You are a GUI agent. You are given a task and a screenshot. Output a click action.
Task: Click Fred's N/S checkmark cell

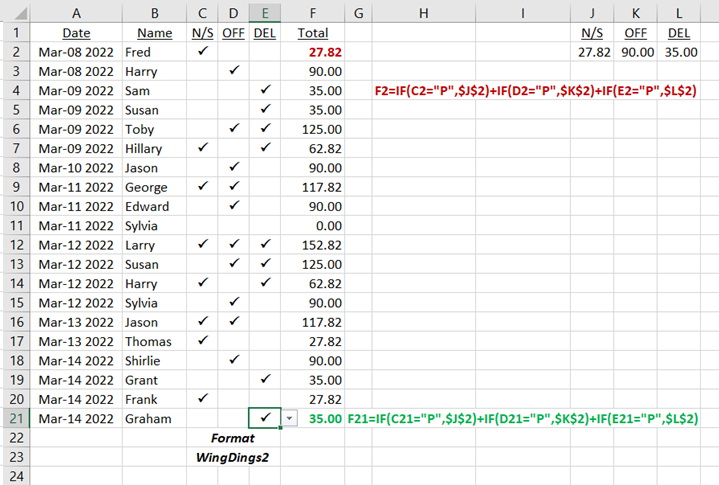[203, 51]
